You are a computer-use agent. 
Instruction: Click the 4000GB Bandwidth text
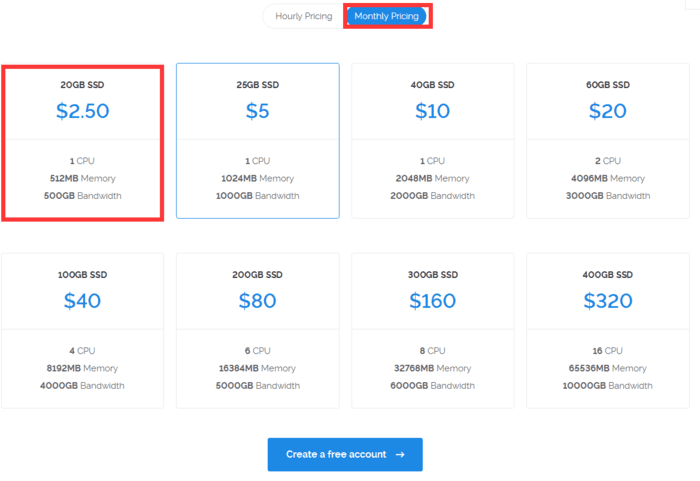pos(83,385)
